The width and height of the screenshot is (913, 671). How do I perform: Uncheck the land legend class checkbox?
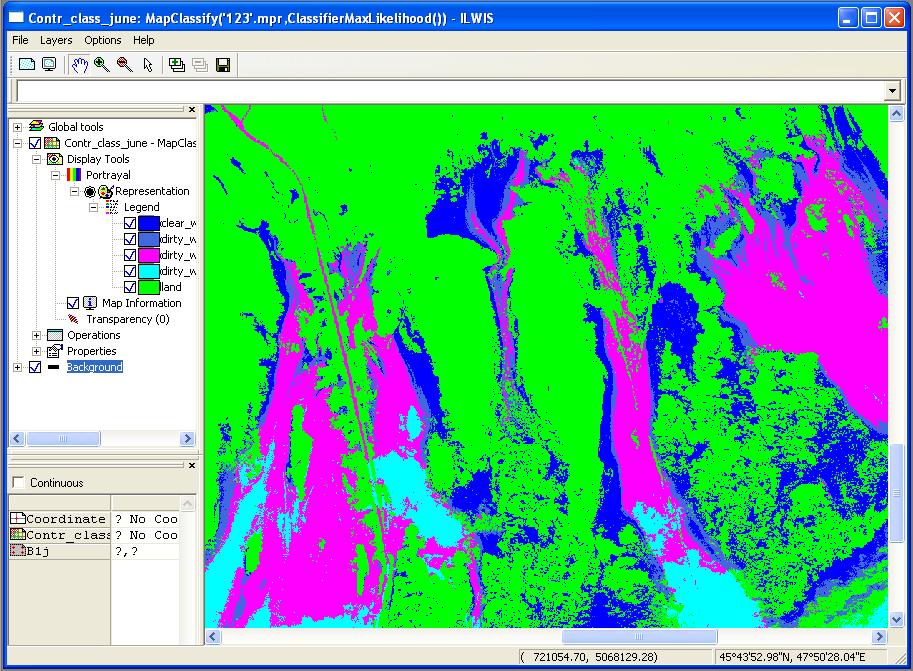pos(130,287)
